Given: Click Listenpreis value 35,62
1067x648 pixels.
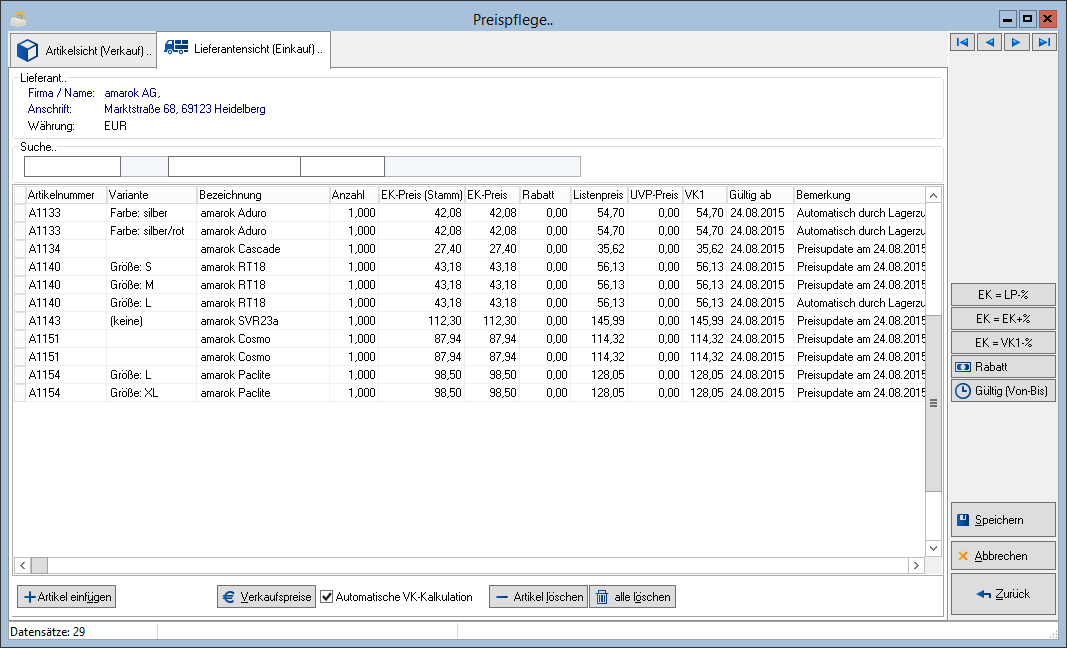Looking at the screenshot, I should [x=599, y=249].
